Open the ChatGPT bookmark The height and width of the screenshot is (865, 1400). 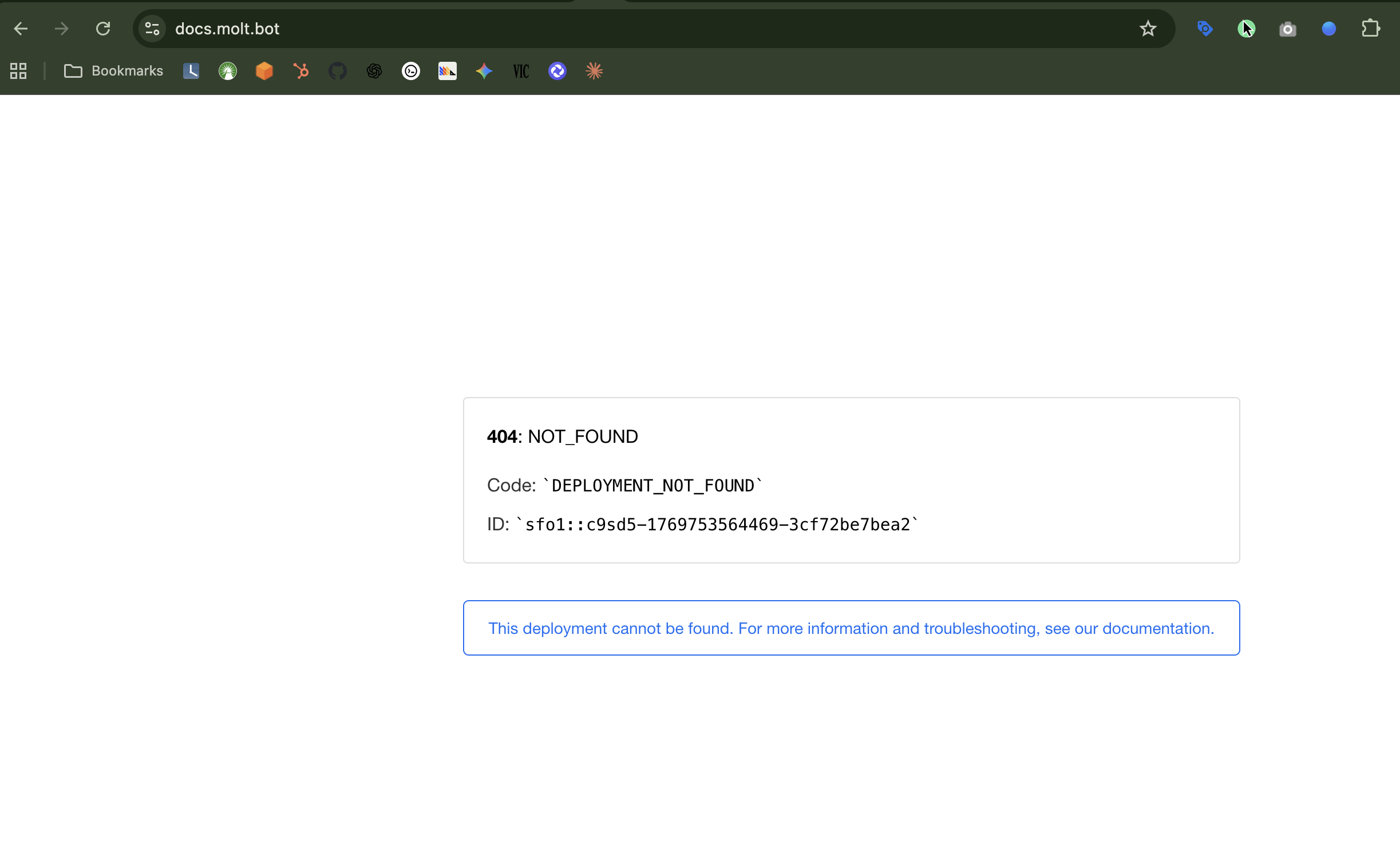coord(374,71)
